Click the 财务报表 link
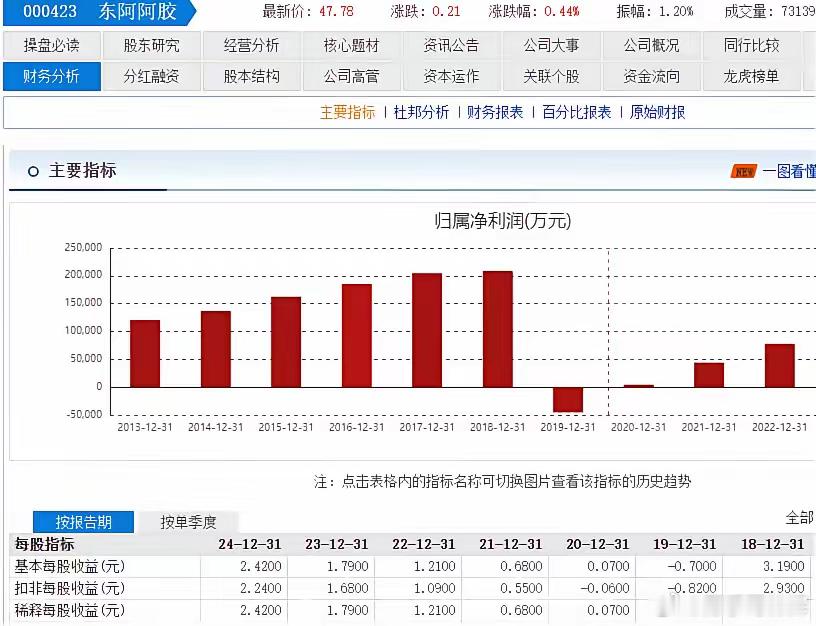816x626 pixels. [x=495, y=112]
